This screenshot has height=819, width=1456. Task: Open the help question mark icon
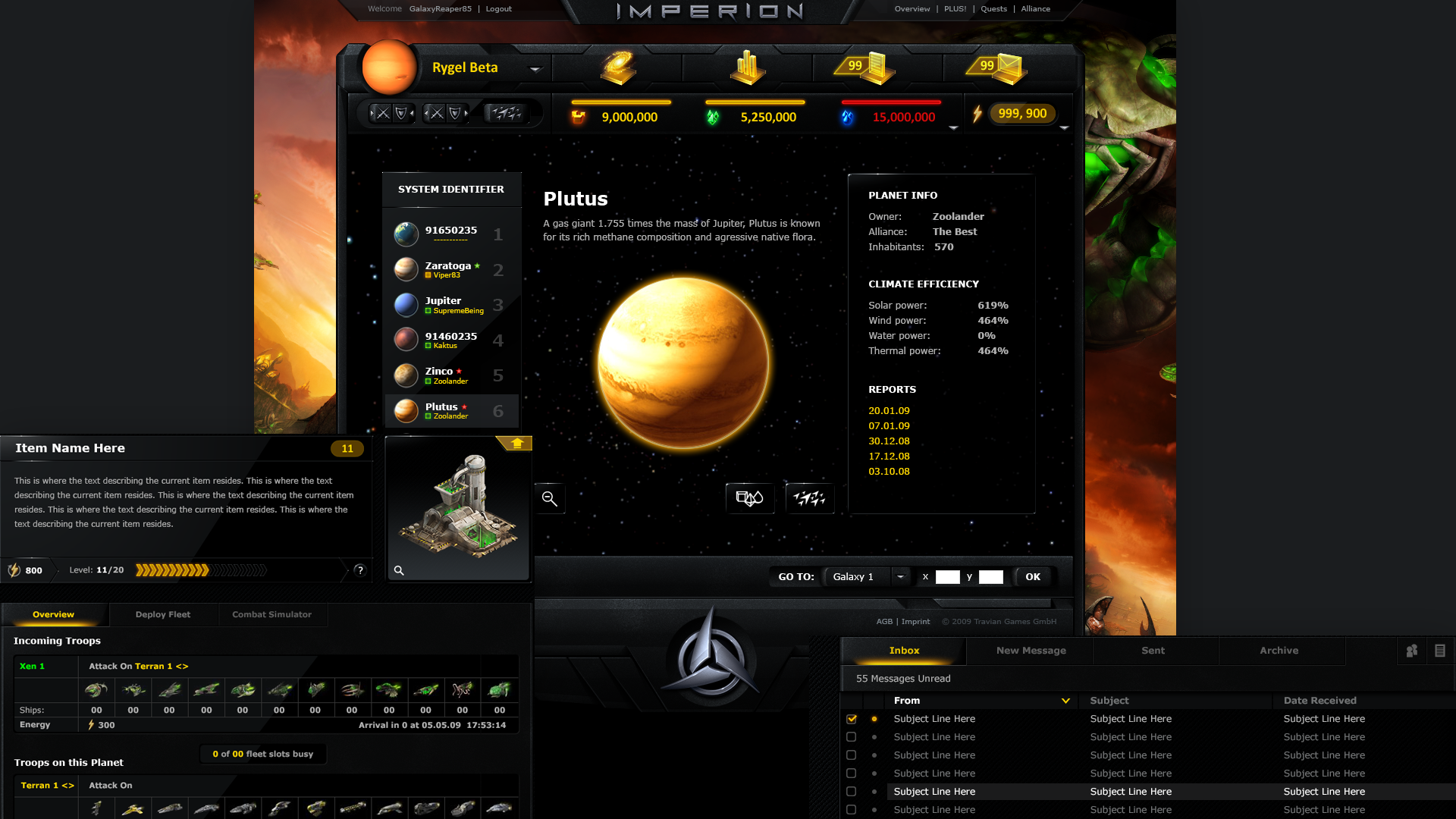[x=360, y=570]
